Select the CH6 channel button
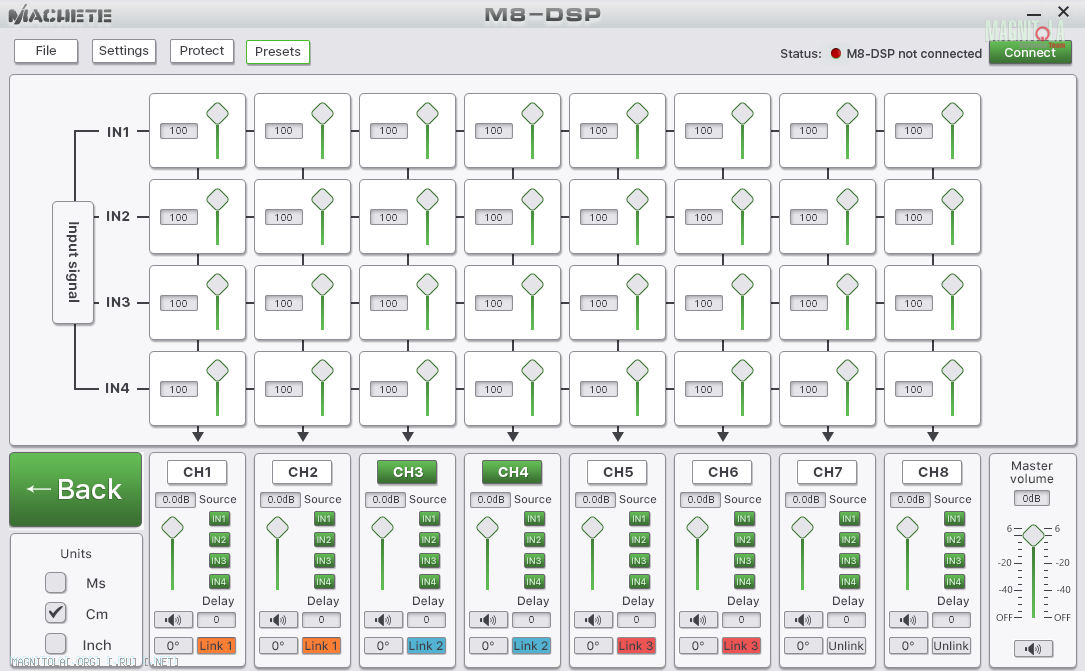1085x671 pixels. (x=722, y=472)
